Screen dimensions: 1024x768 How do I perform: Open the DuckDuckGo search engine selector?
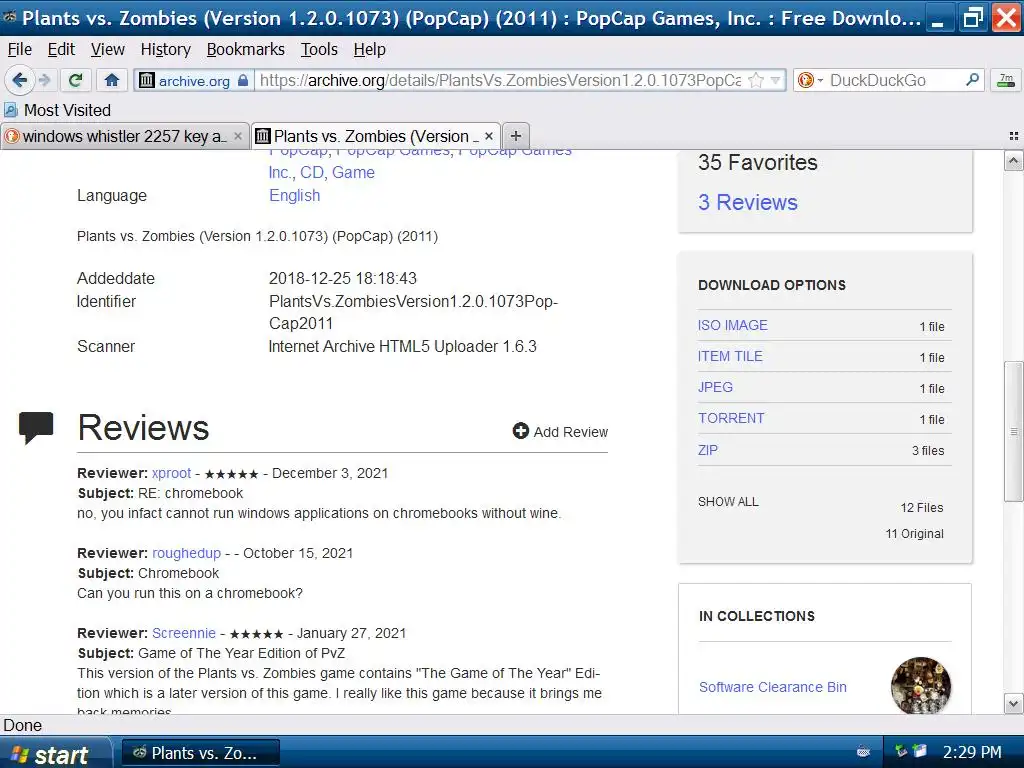[810, 80]
